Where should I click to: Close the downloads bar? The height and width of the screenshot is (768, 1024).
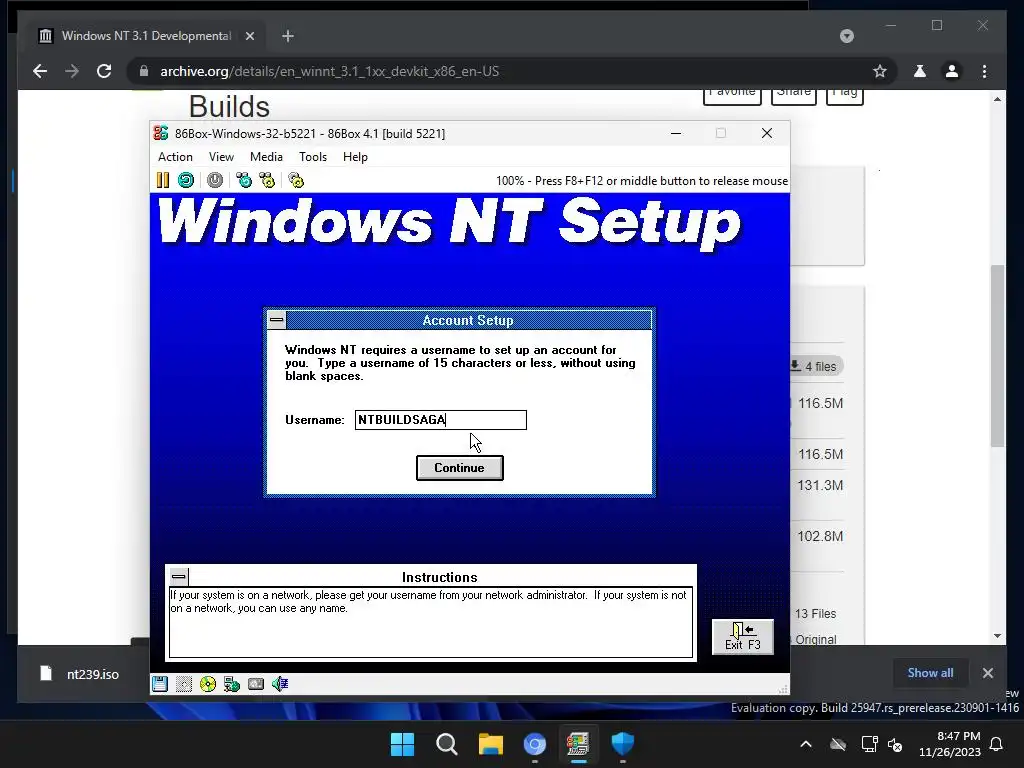(988, 673)
